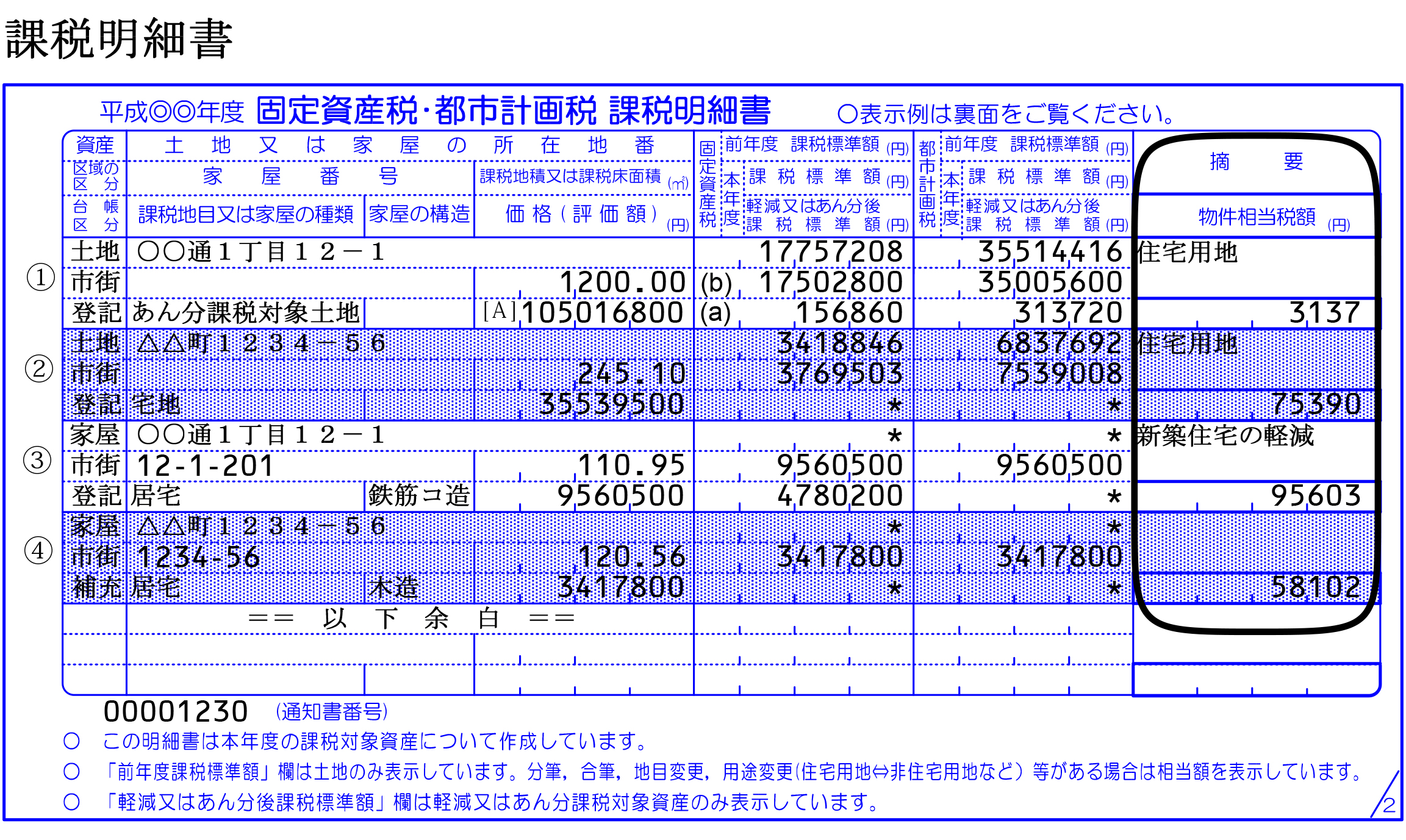Click the price 35539500
1406x840 pixels.
[612, 404]
